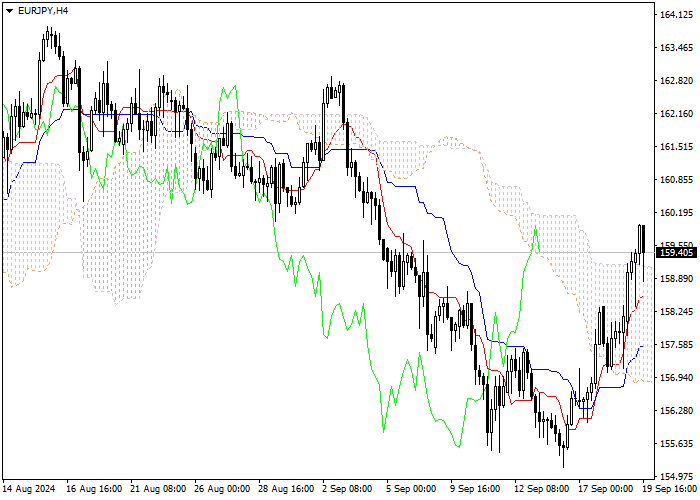Click the 156.280 price axis label
The height and width of the screenshot is (500, 700).
pos(677,411)
